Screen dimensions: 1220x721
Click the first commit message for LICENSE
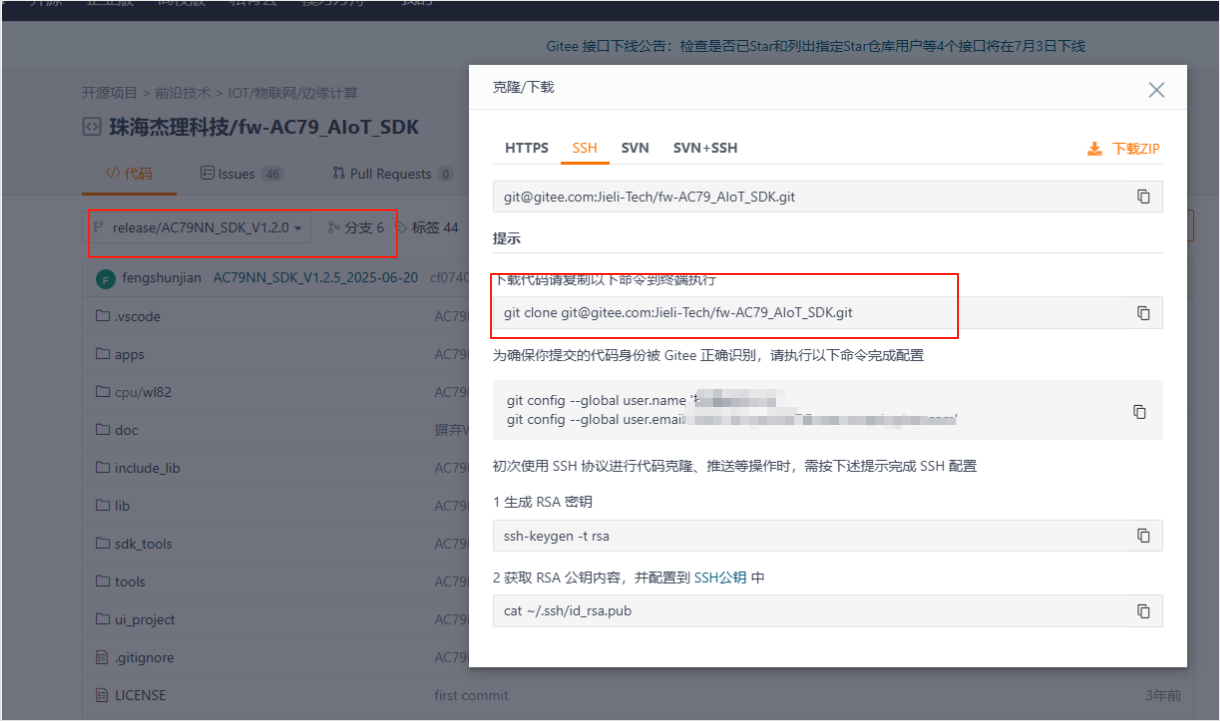[471, 695]
